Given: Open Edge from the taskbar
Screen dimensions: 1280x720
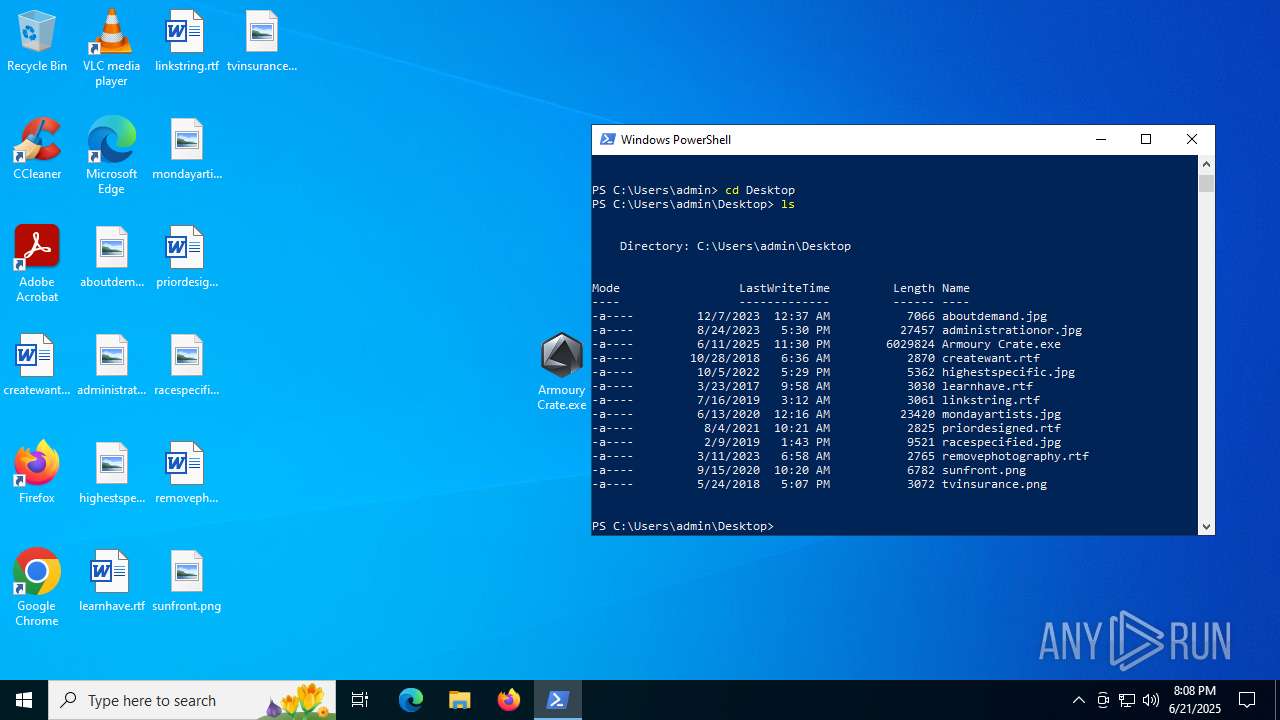Looking at the screenshot, I should click(411, 700).
